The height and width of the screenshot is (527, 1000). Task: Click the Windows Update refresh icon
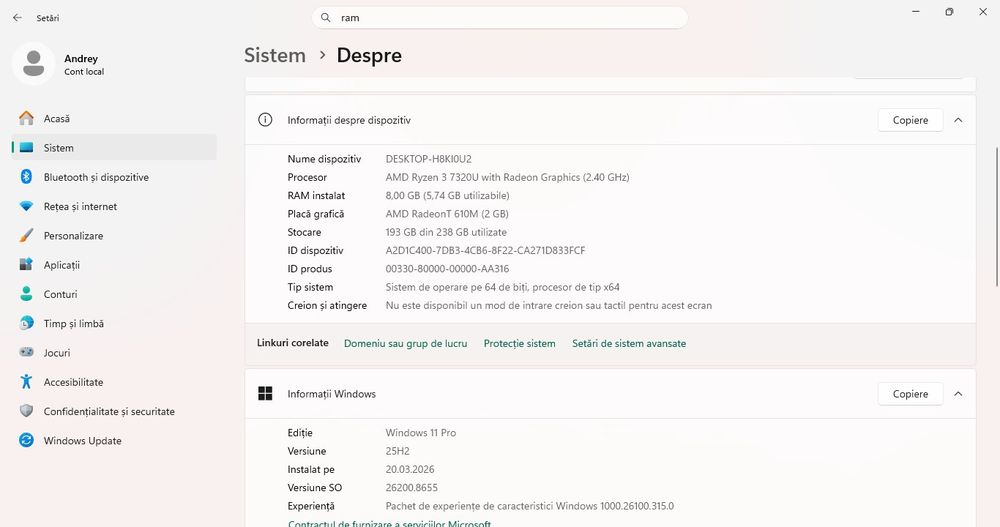click(26, 440)
